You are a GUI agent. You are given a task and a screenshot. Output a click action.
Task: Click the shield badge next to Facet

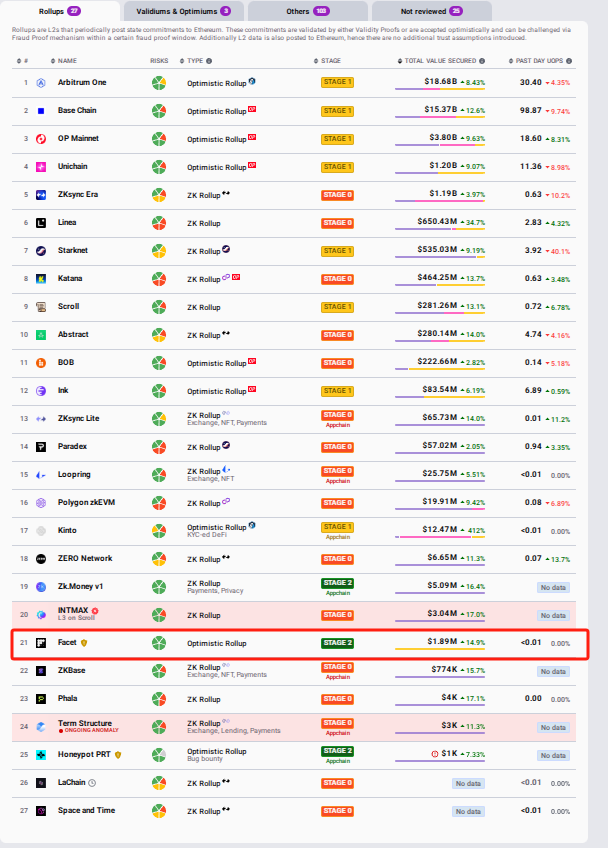84,643
